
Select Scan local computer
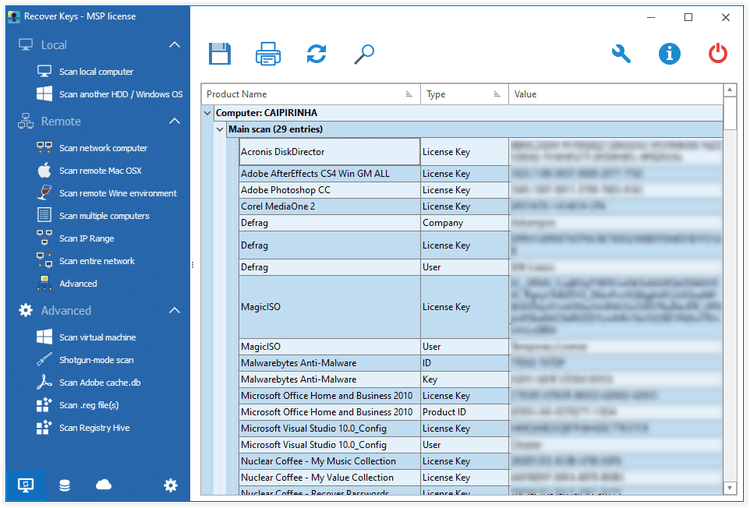pyautogui.click(x=95, y=72)
